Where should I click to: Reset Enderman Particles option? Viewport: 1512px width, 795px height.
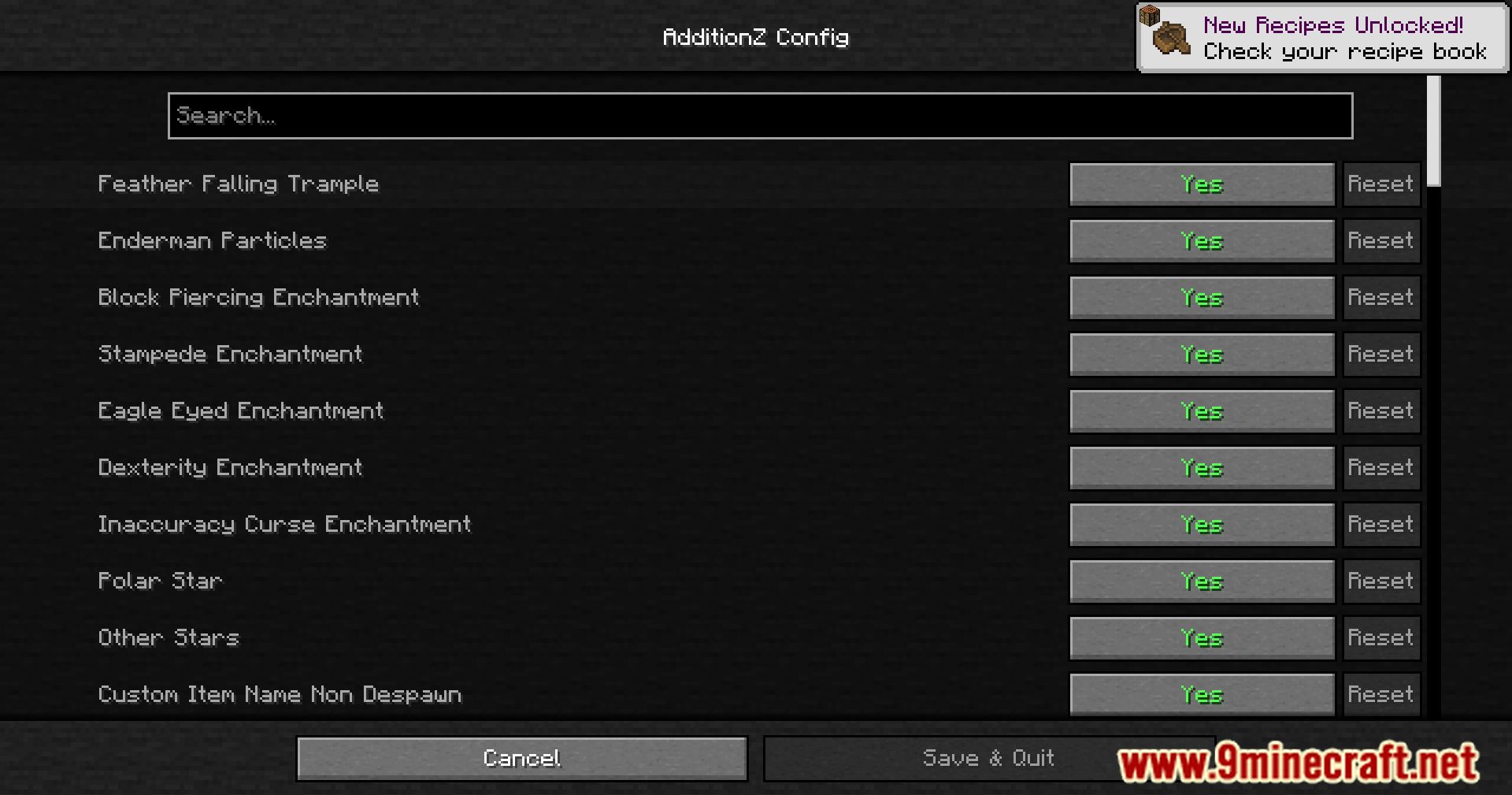pos(1381,241)
